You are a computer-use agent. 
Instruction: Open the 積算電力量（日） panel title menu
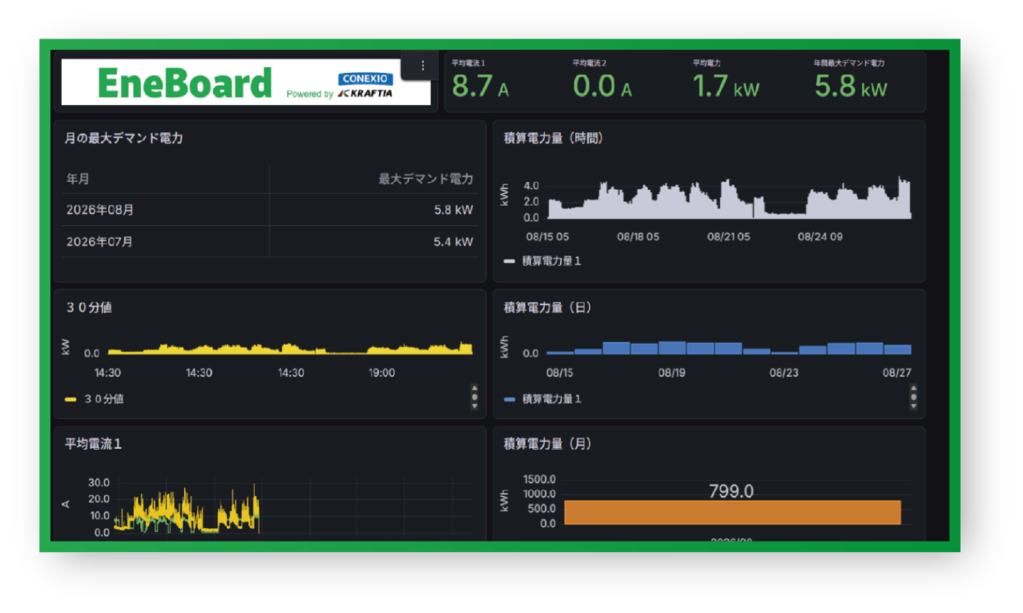pyautogui.click(x=547, y=307)
